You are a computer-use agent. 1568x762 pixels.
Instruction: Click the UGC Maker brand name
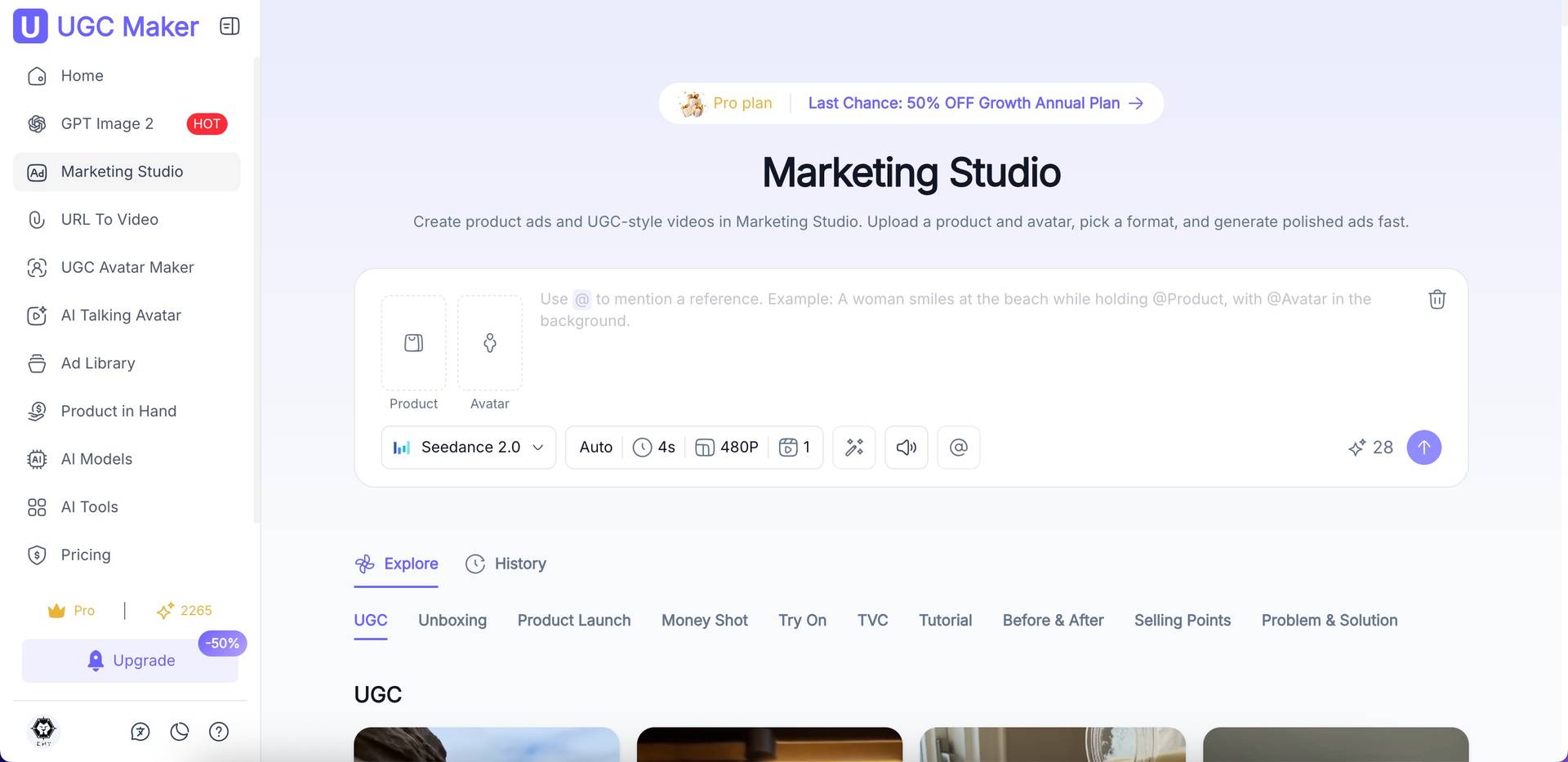127,27
